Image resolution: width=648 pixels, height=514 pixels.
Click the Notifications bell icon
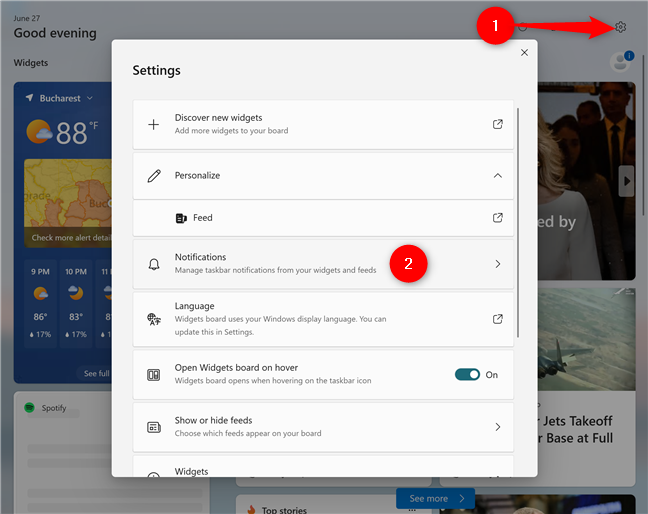coord(154,264)
